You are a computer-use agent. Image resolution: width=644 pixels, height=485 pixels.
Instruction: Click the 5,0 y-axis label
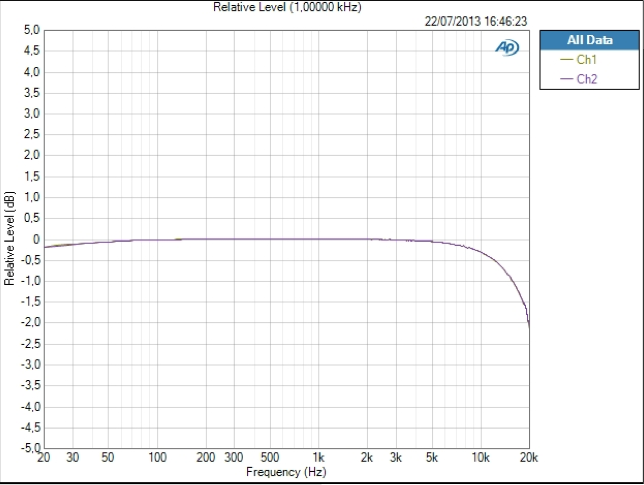(x=32, y=30)
